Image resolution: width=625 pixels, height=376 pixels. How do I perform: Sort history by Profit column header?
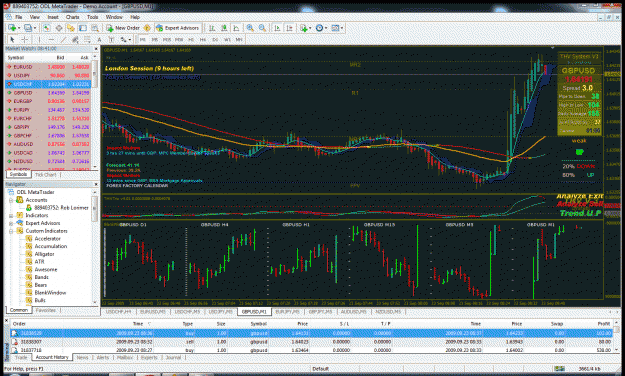coord(604,324)
